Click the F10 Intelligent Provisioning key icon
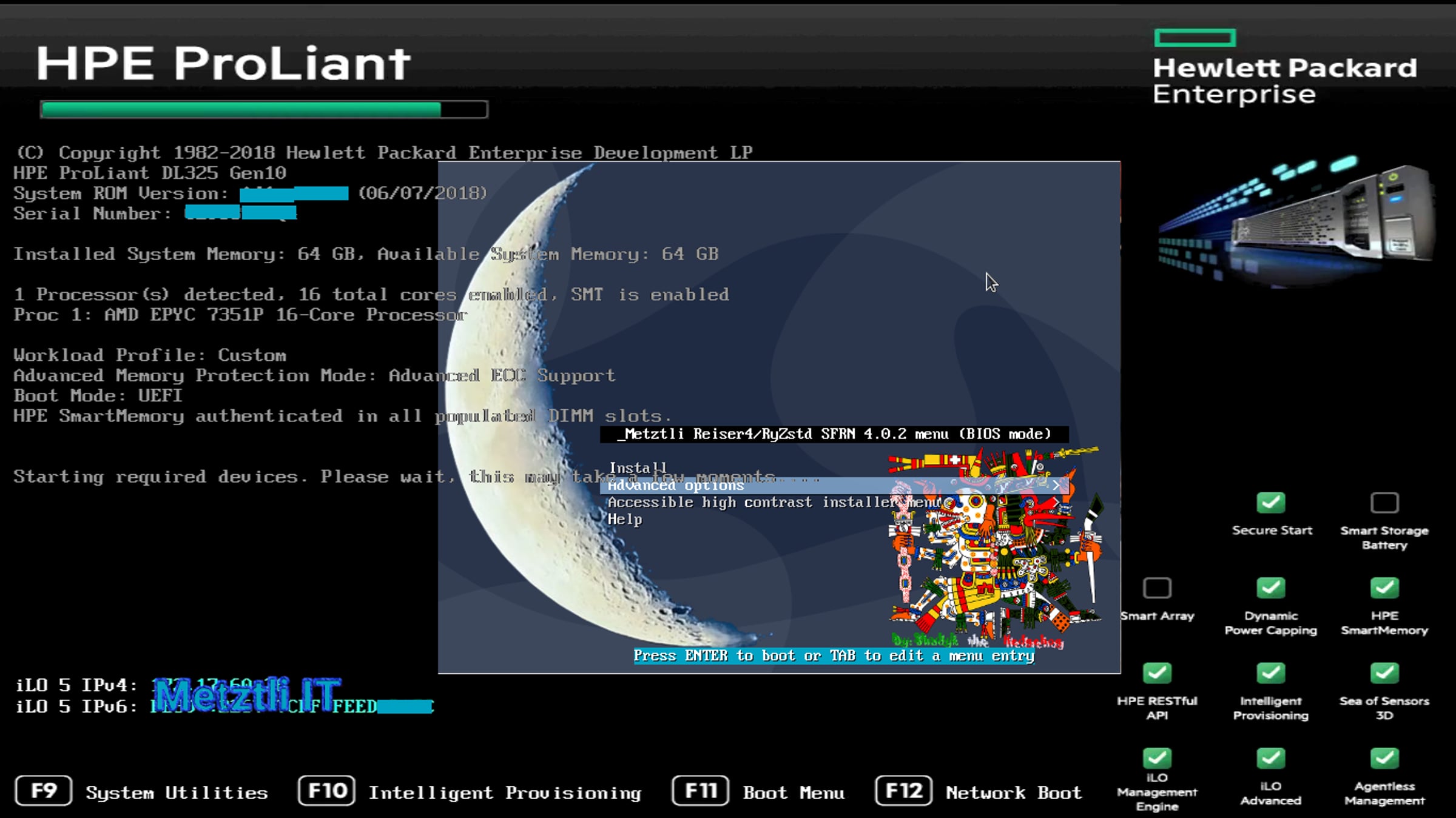 [x=326, y=791]
